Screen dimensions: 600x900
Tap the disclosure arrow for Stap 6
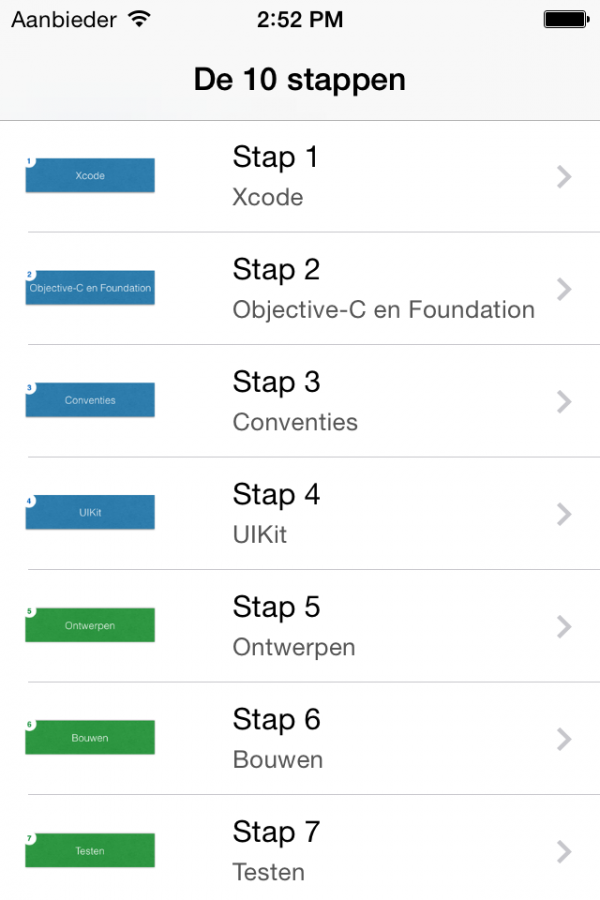click(564, 739)
